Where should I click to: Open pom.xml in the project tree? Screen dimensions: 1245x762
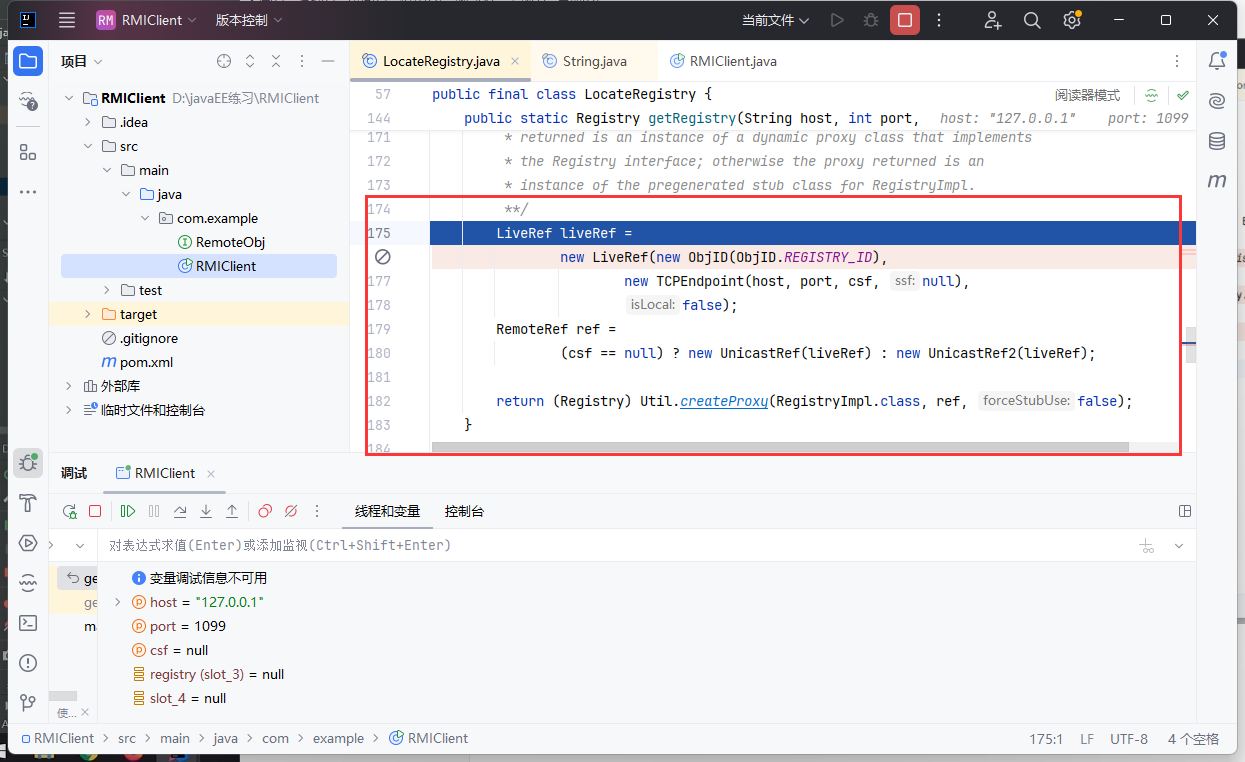(x=146, y=362)
